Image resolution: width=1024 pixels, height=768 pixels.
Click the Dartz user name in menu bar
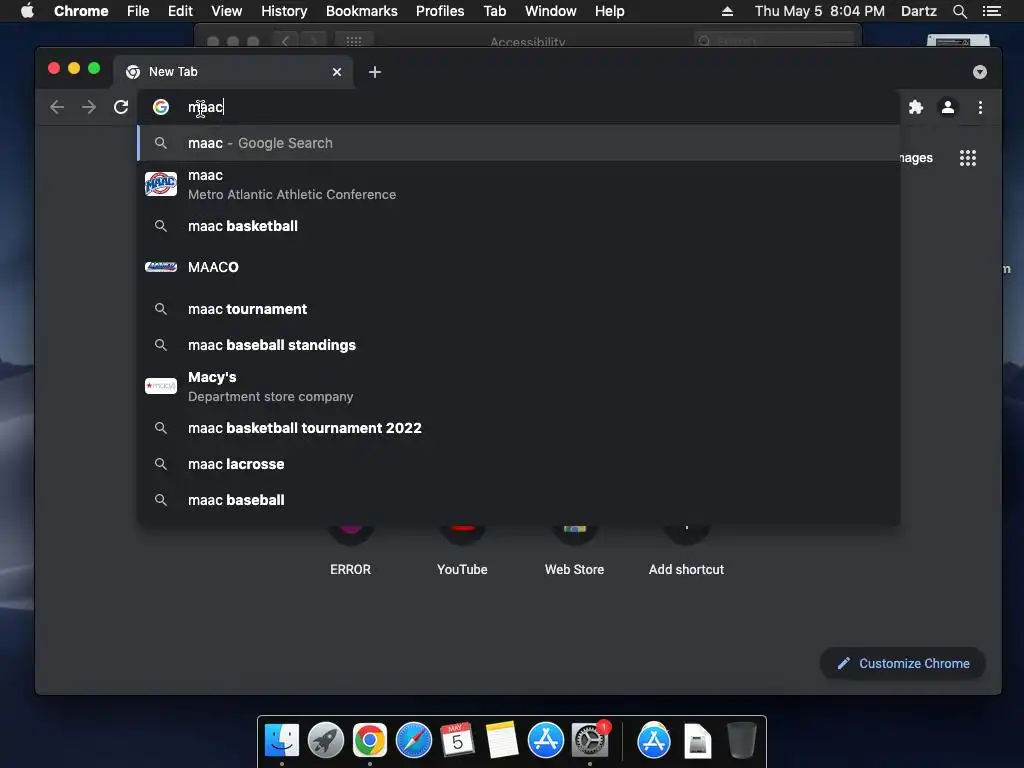pyautogui.click(x=918, y=11)
